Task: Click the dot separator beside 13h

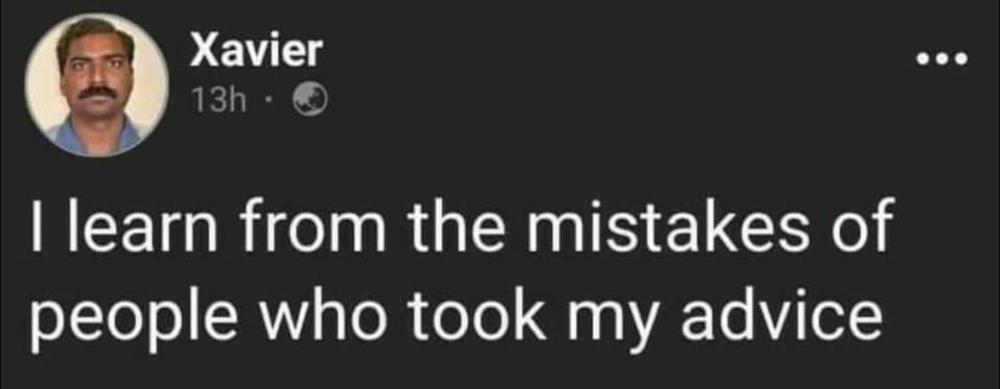Action: 270,101
